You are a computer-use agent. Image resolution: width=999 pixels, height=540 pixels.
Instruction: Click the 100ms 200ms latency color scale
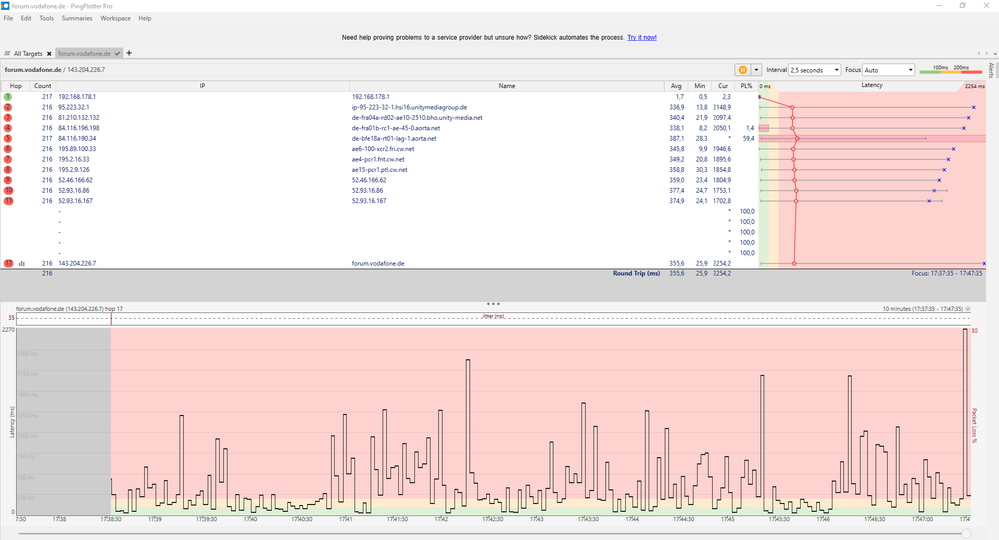coord(953,70)
